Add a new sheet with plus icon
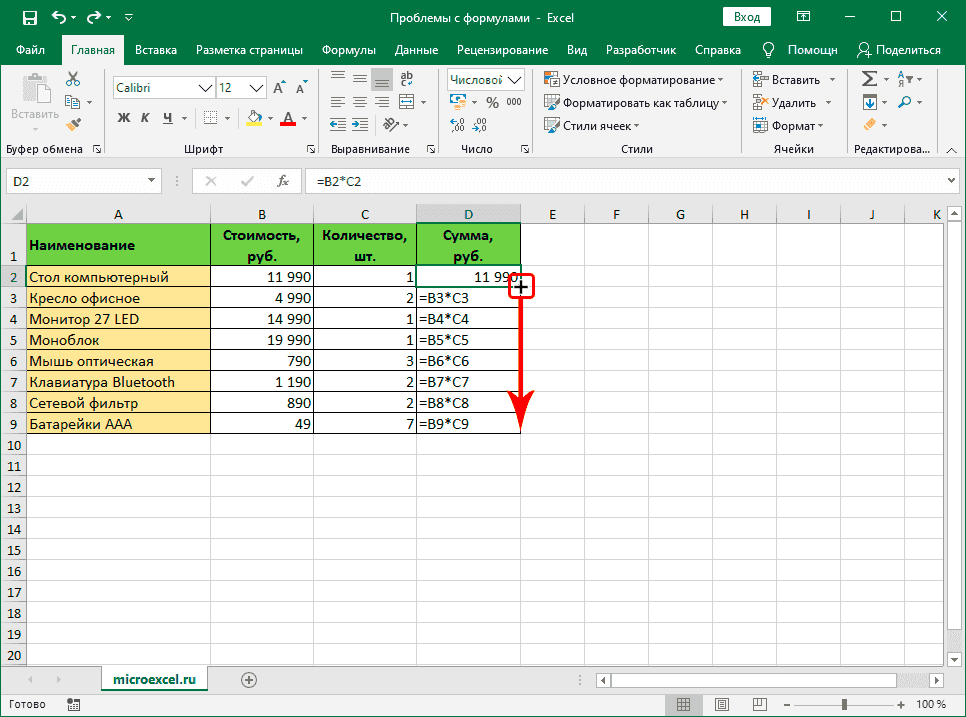Screen dimensions: 966x717 pos(249,679)
